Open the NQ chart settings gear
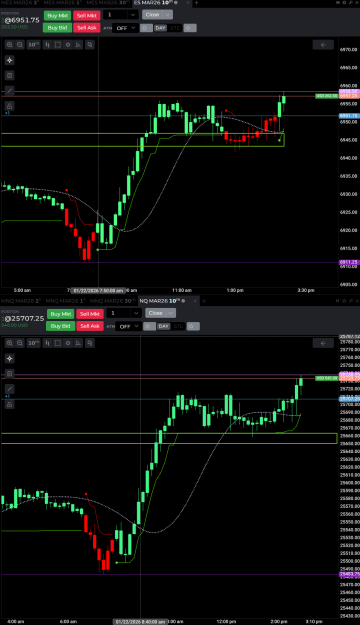 tap(68, 343)
